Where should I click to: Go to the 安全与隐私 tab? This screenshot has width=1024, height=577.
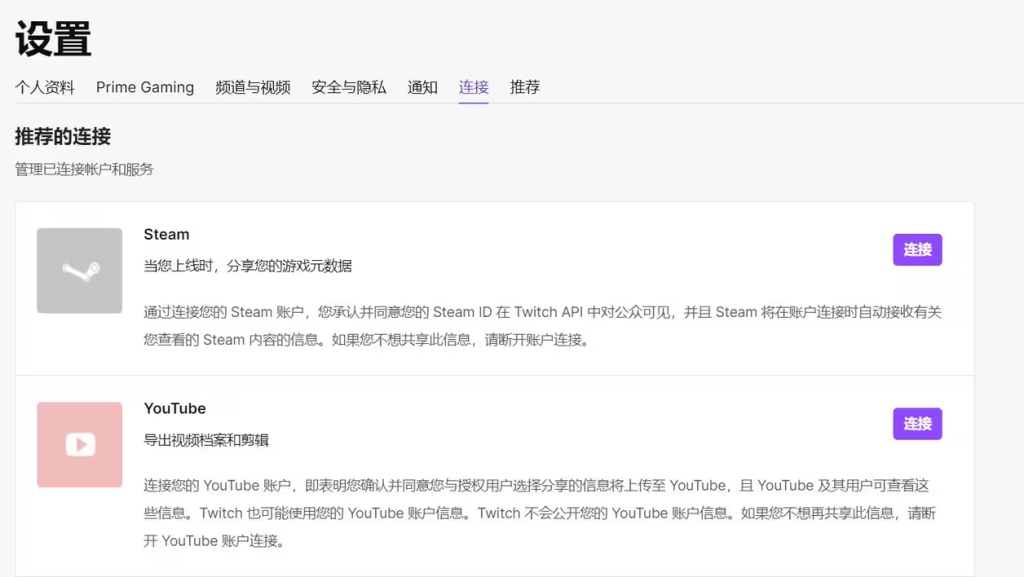coord(349,87)
